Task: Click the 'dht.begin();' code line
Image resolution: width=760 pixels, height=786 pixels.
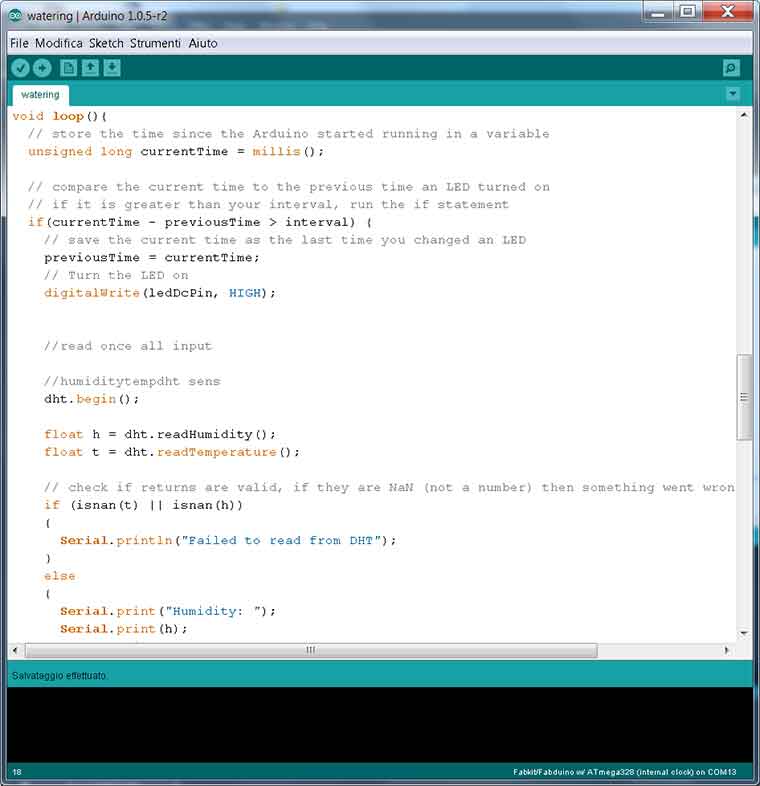Action: (x=91, y=399)
